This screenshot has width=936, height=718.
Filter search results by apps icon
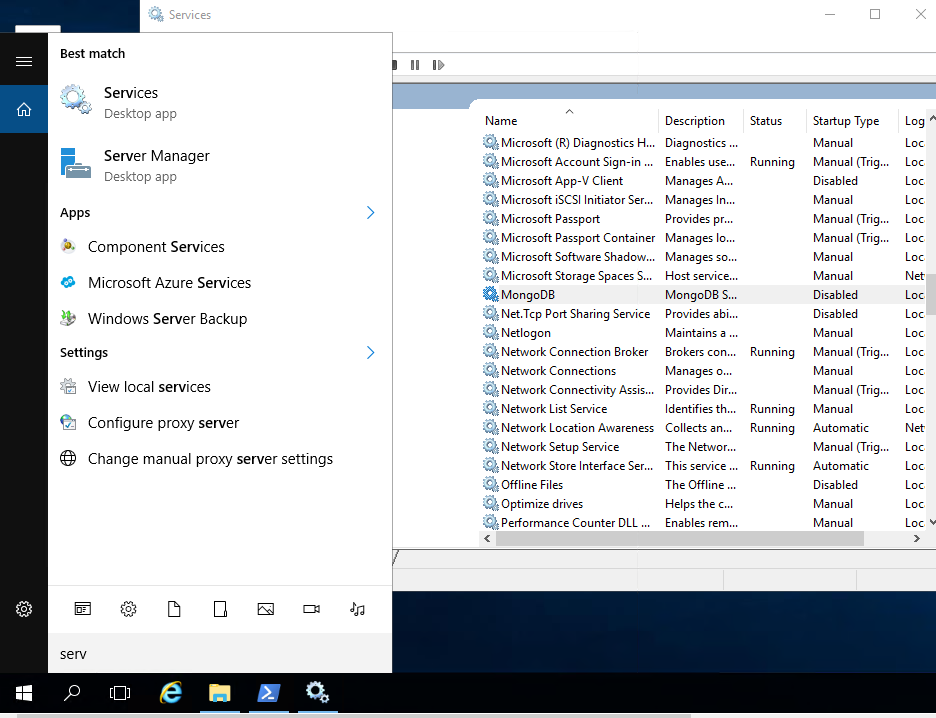coord(82,609)
